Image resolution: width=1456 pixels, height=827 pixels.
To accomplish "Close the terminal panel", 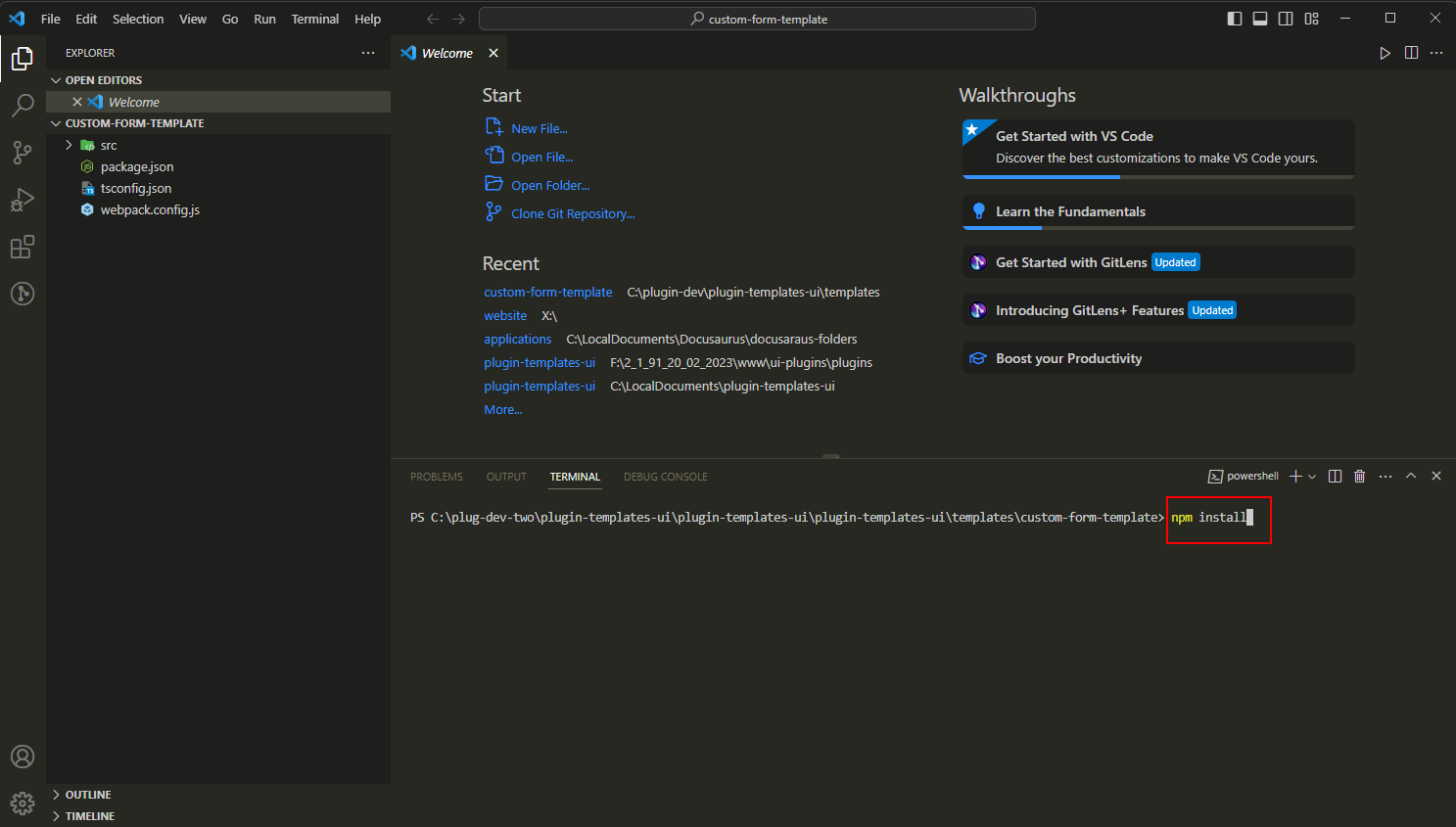I will [1436, 476].
